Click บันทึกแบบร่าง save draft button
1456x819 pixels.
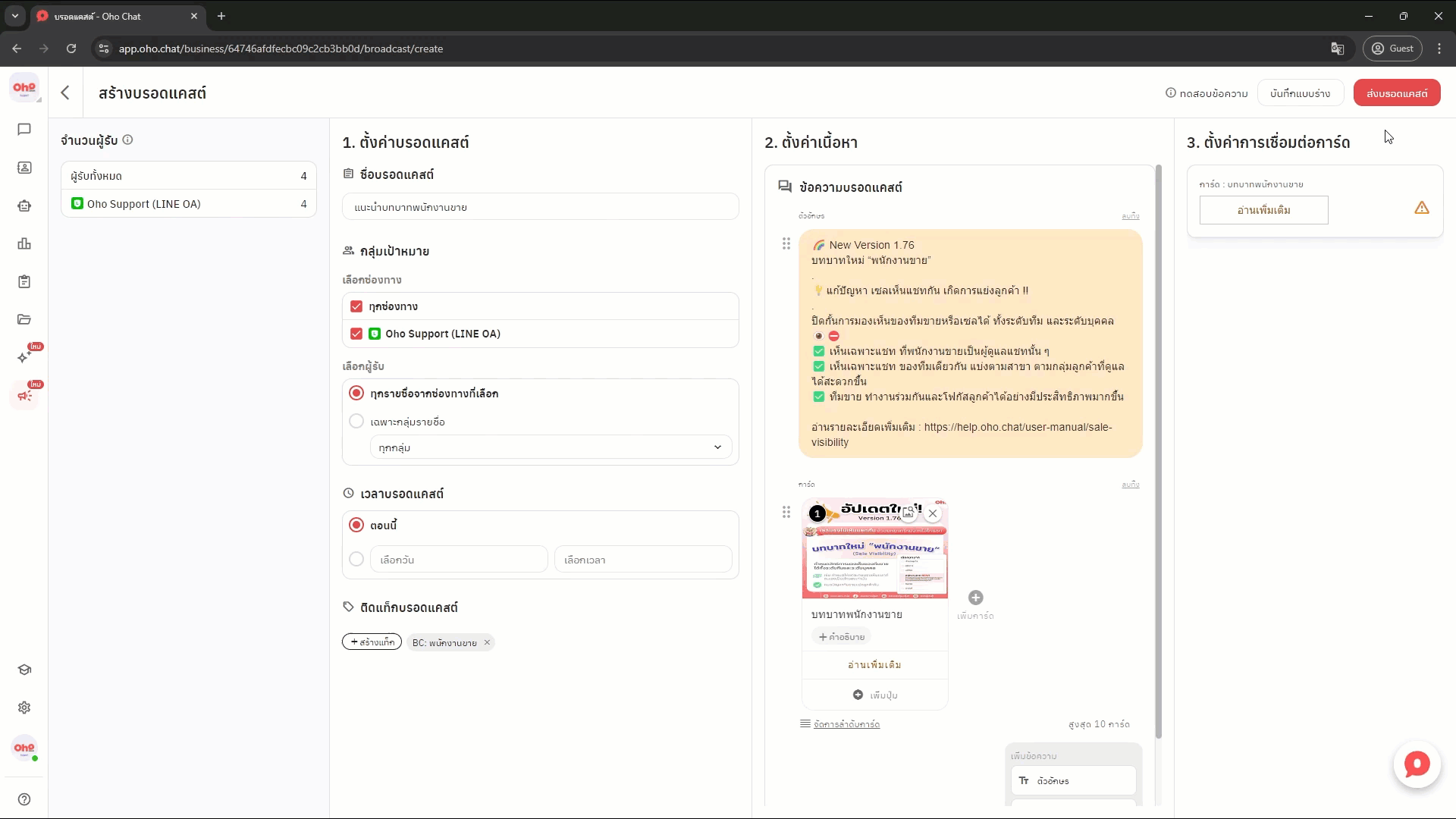(x=1300, y=93)
